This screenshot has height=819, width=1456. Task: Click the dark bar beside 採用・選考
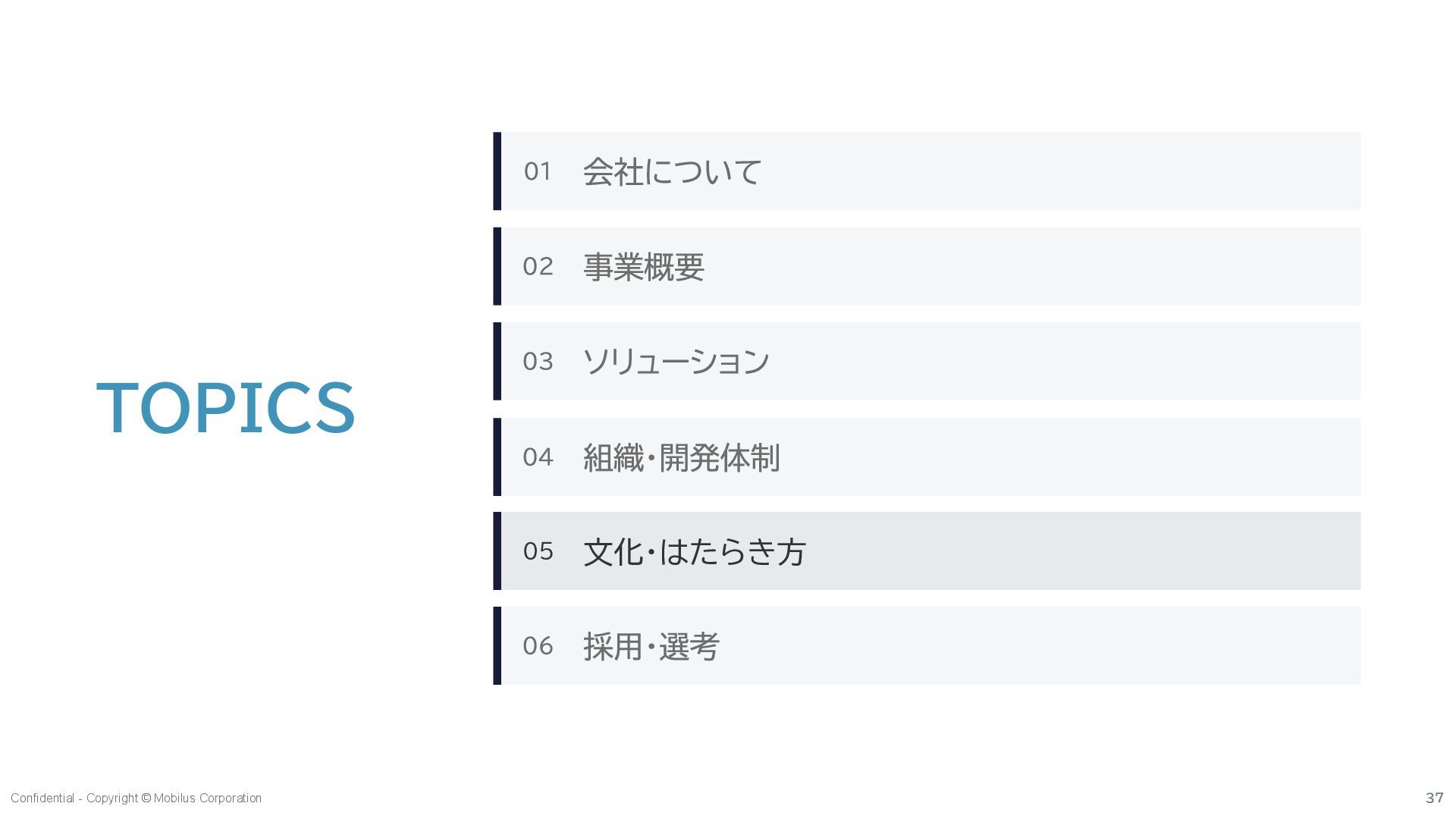point(497,646)
